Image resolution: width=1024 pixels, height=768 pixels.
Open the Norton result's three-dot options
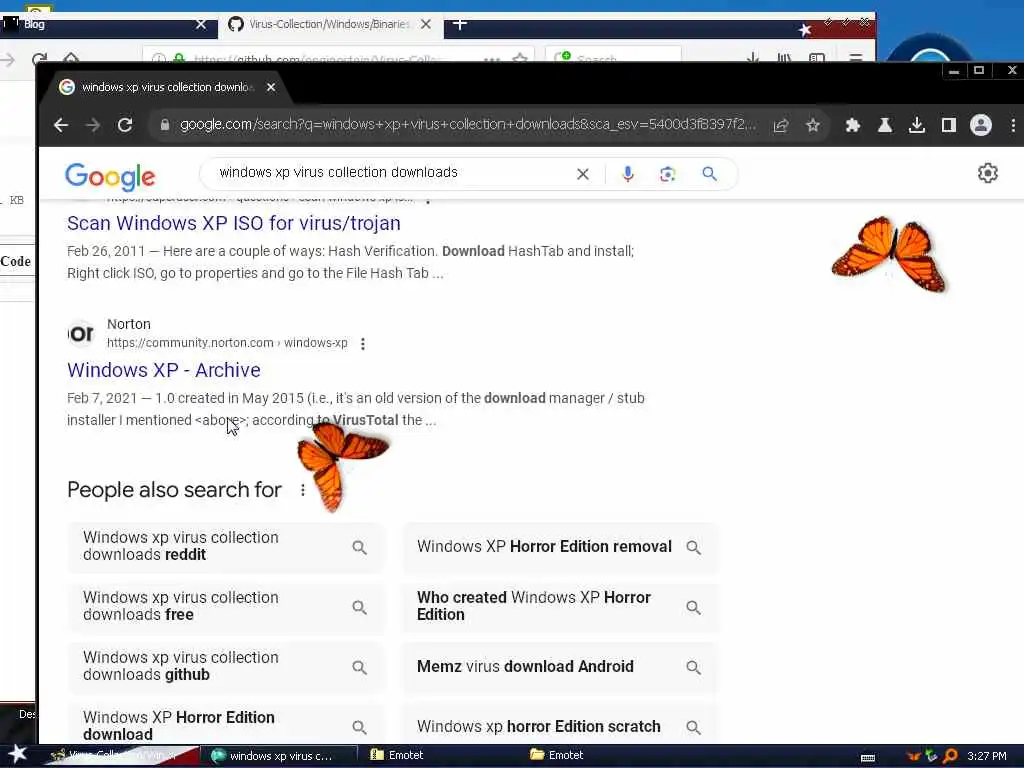pyautogui.click(x=362, y=344)
